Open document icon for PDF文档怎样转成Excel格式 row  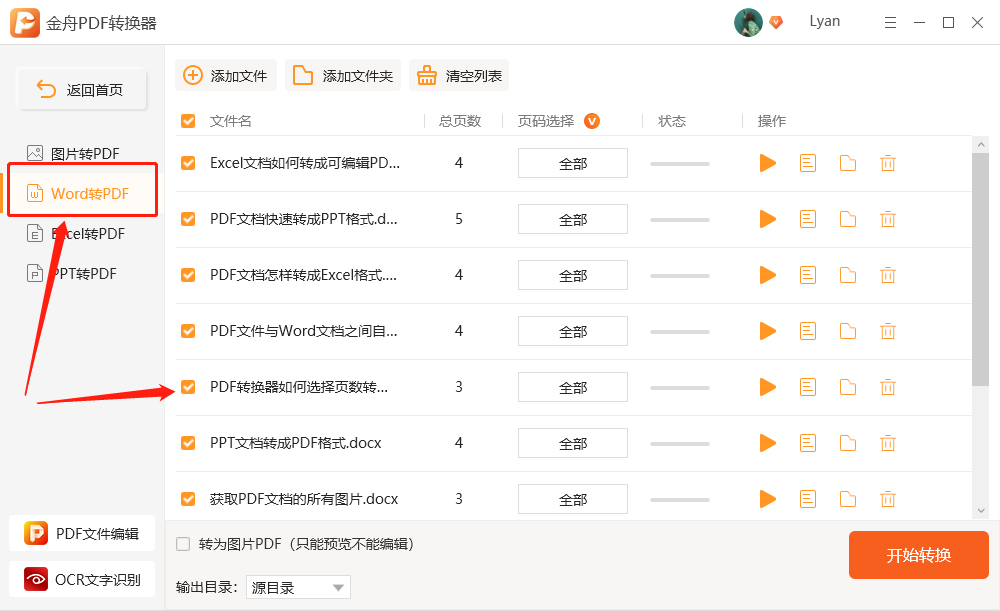coord(808,276)
